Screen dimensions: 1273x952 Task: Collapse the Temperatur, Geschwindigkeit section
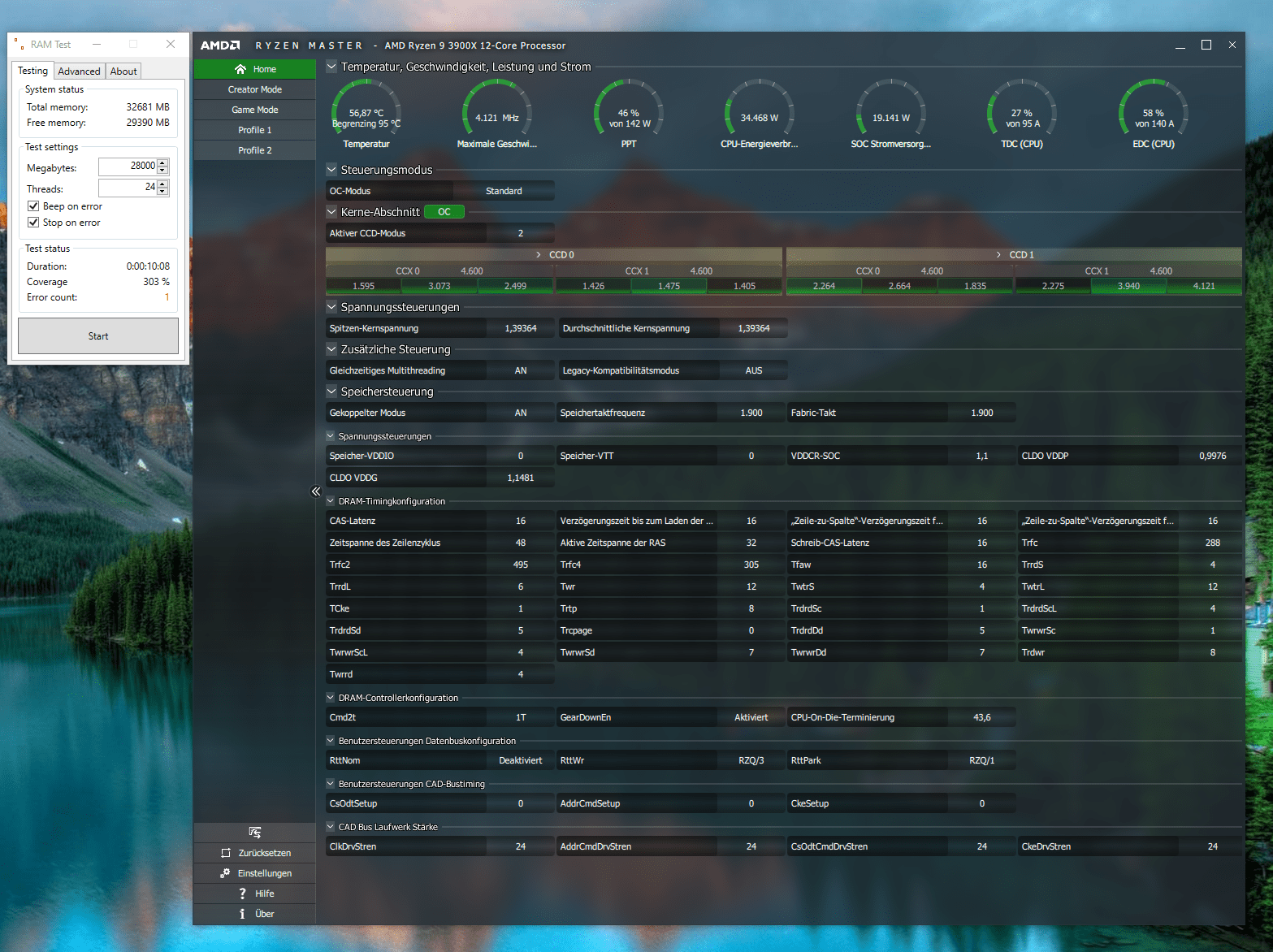pyautogui.click(x=331, y=67)
